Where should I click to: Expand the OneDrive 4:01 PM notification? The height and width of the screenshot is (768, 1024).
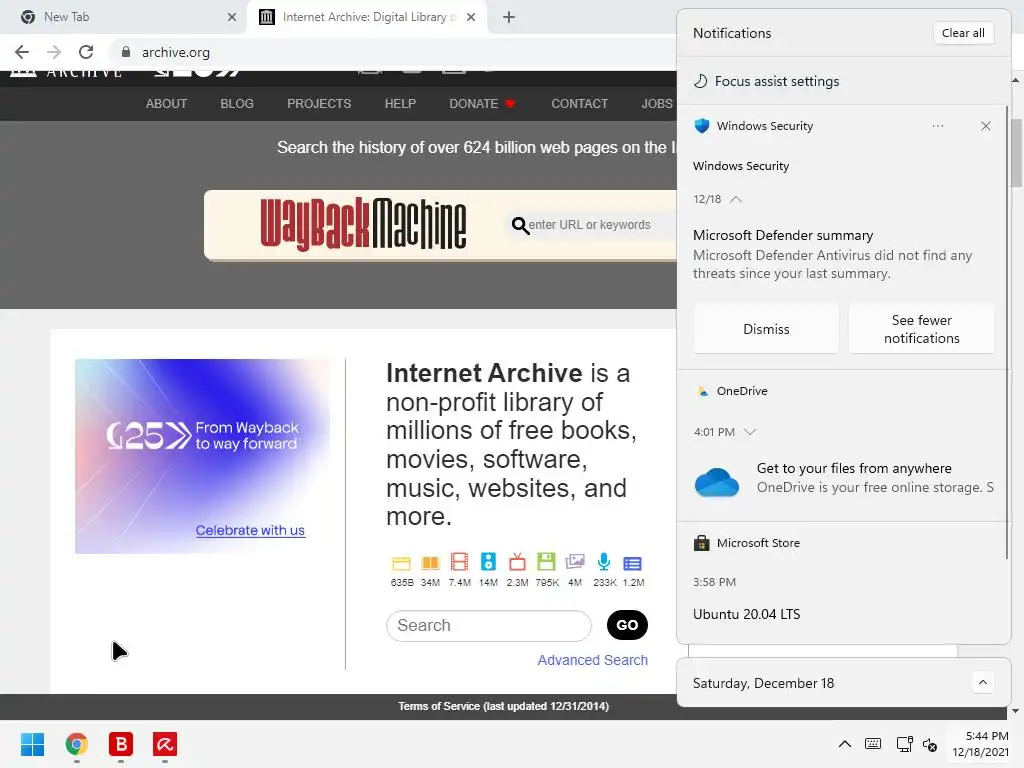tap(750, 432)
